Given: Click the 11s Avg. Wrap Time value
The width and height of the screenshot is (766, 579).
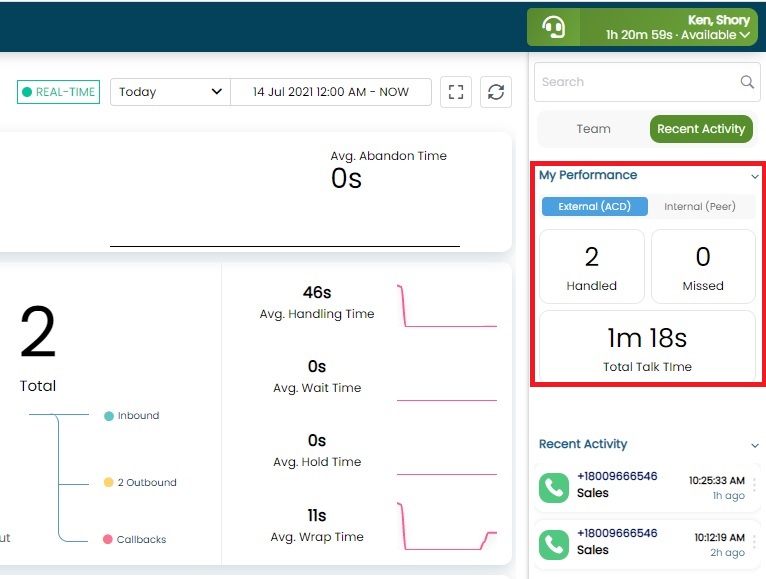Looking at the screenshot, I should [317, 515].
